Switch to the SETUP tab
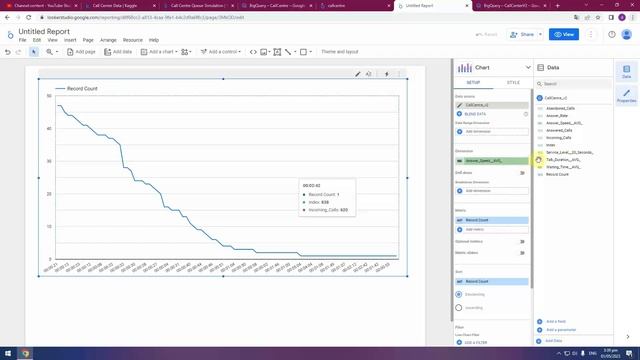640x360 pixels. 473,82
